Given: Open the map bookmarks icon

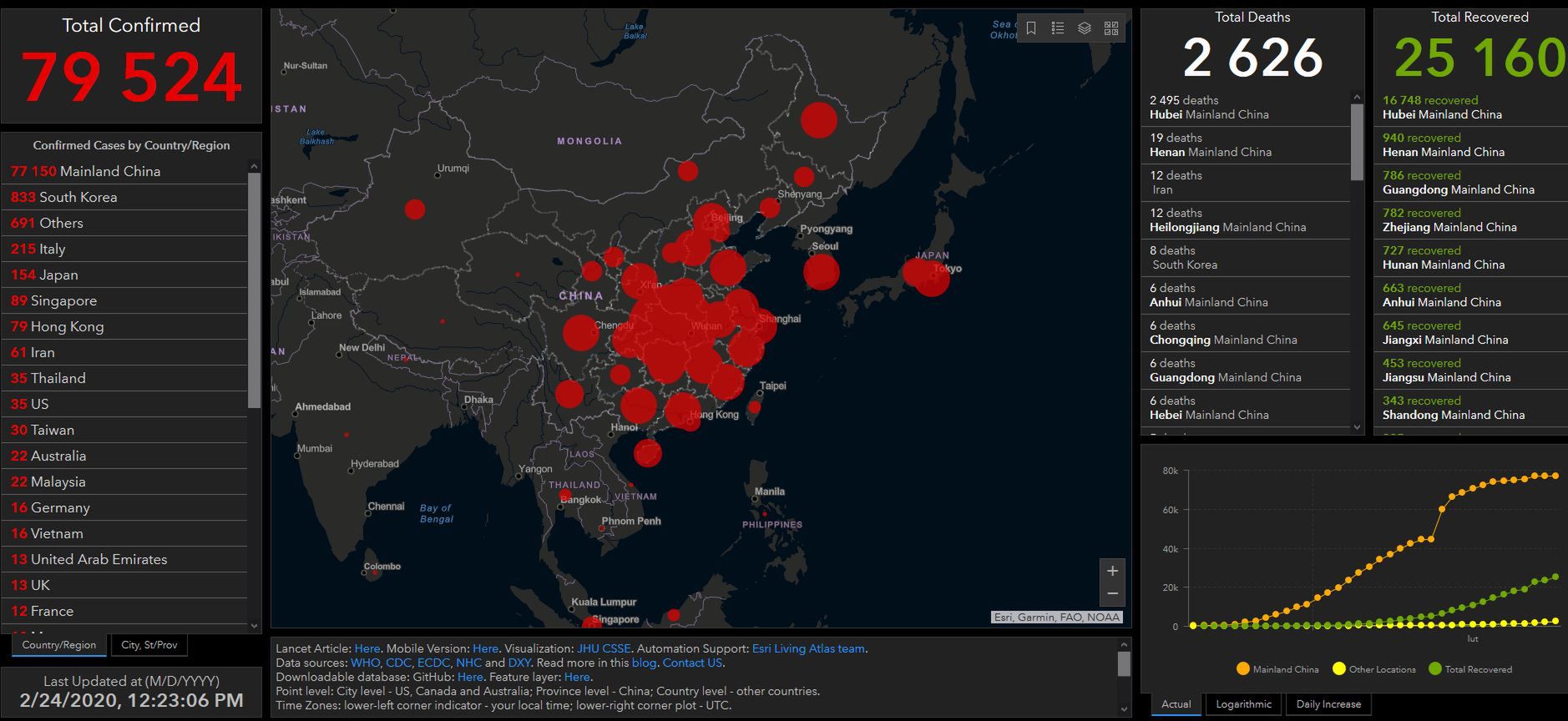Looking at the screenshot, I should [1031, 28].
